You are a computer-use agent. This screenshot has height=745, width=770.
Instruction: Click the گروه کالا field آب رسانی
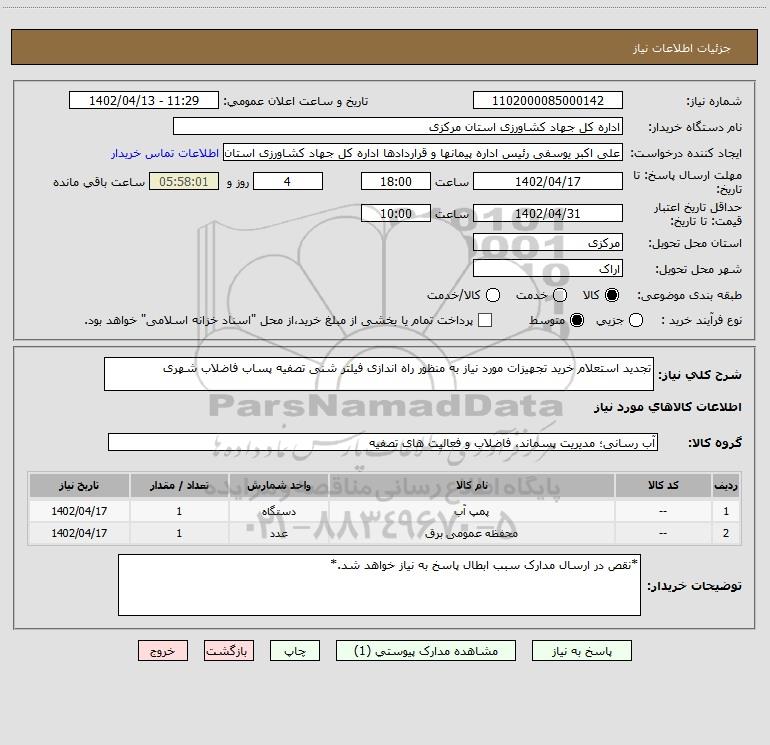[x=383, y=442]
